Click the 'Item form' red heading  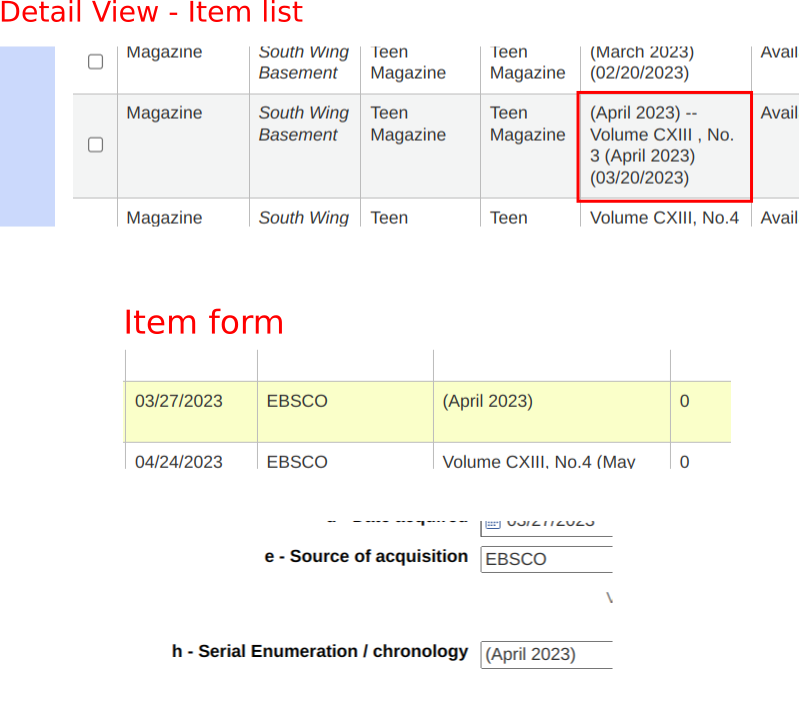pos(203,323)
